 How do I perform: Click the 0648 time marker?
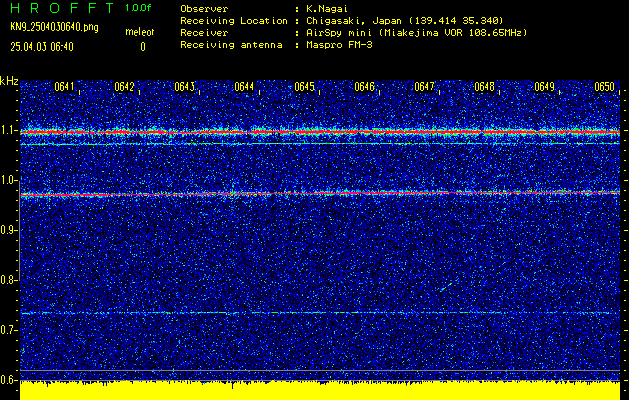pos(484,87)
